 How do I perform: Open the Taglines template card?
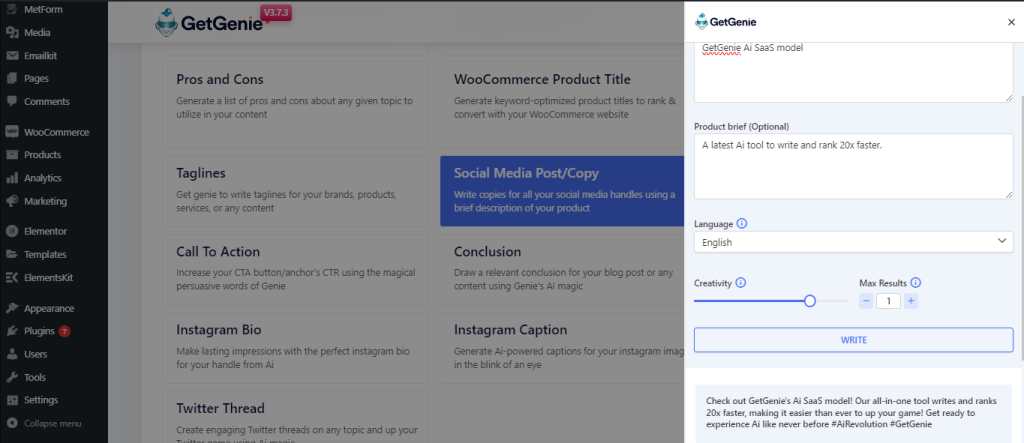295,191
